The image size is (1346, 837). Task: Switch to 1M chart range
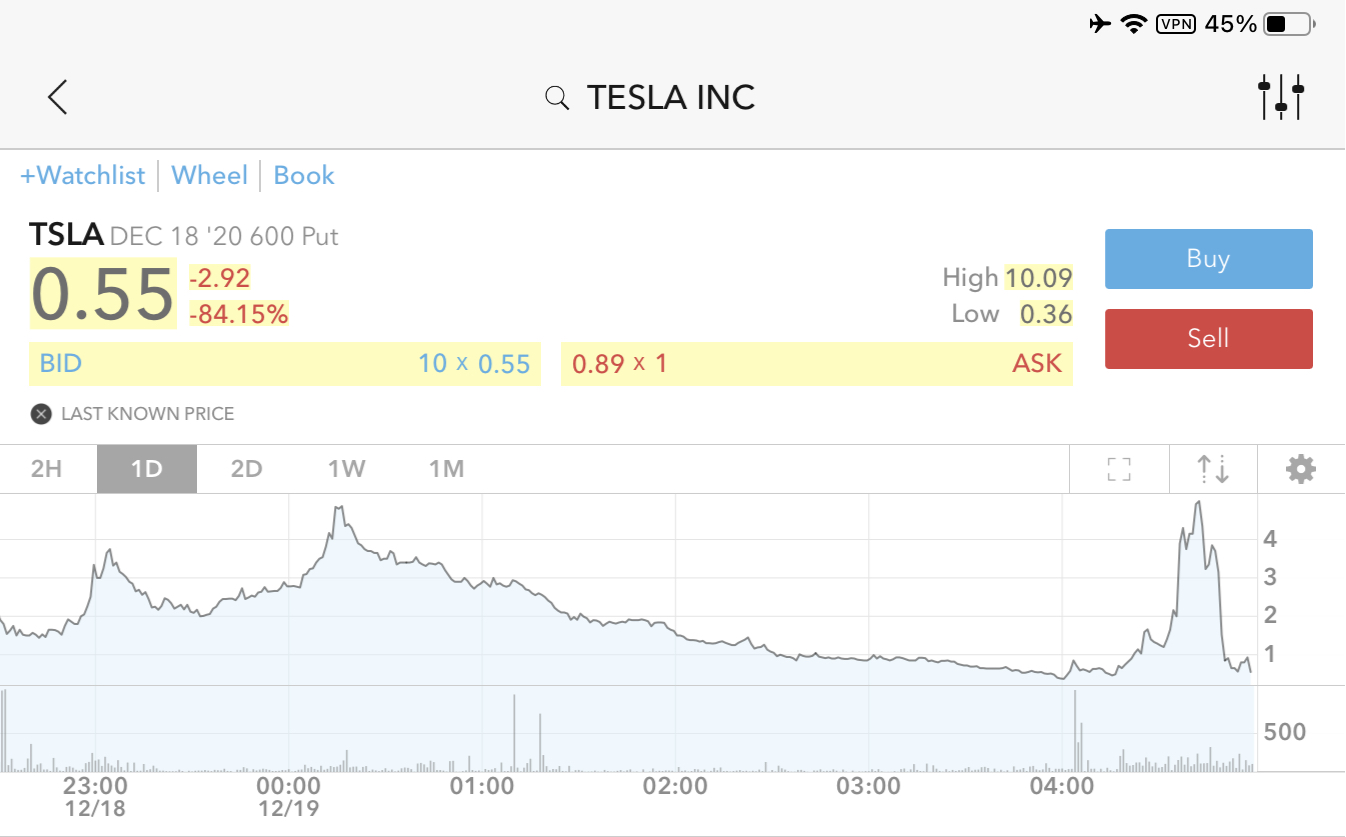tap(446, 469)
